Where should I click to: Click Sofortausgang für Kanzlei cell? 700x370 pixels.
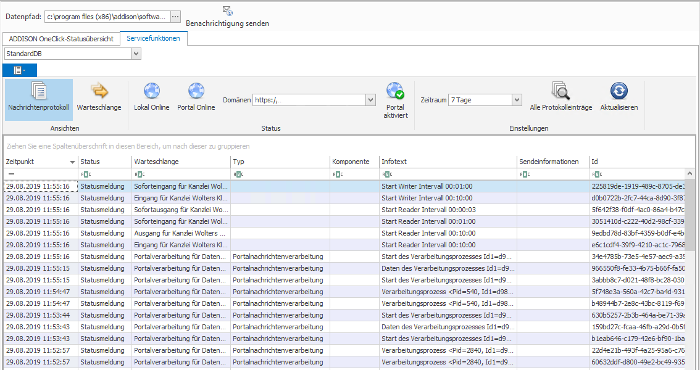181,209
